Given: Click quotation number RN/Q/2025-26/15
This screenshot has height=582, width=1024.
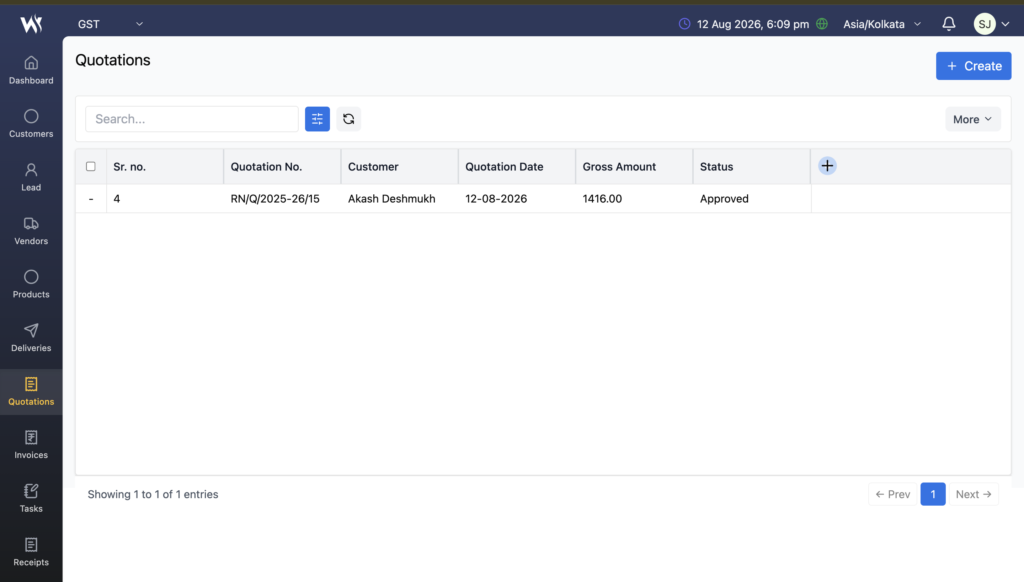Looking at the screenshot, I should [x=275, y=199].
